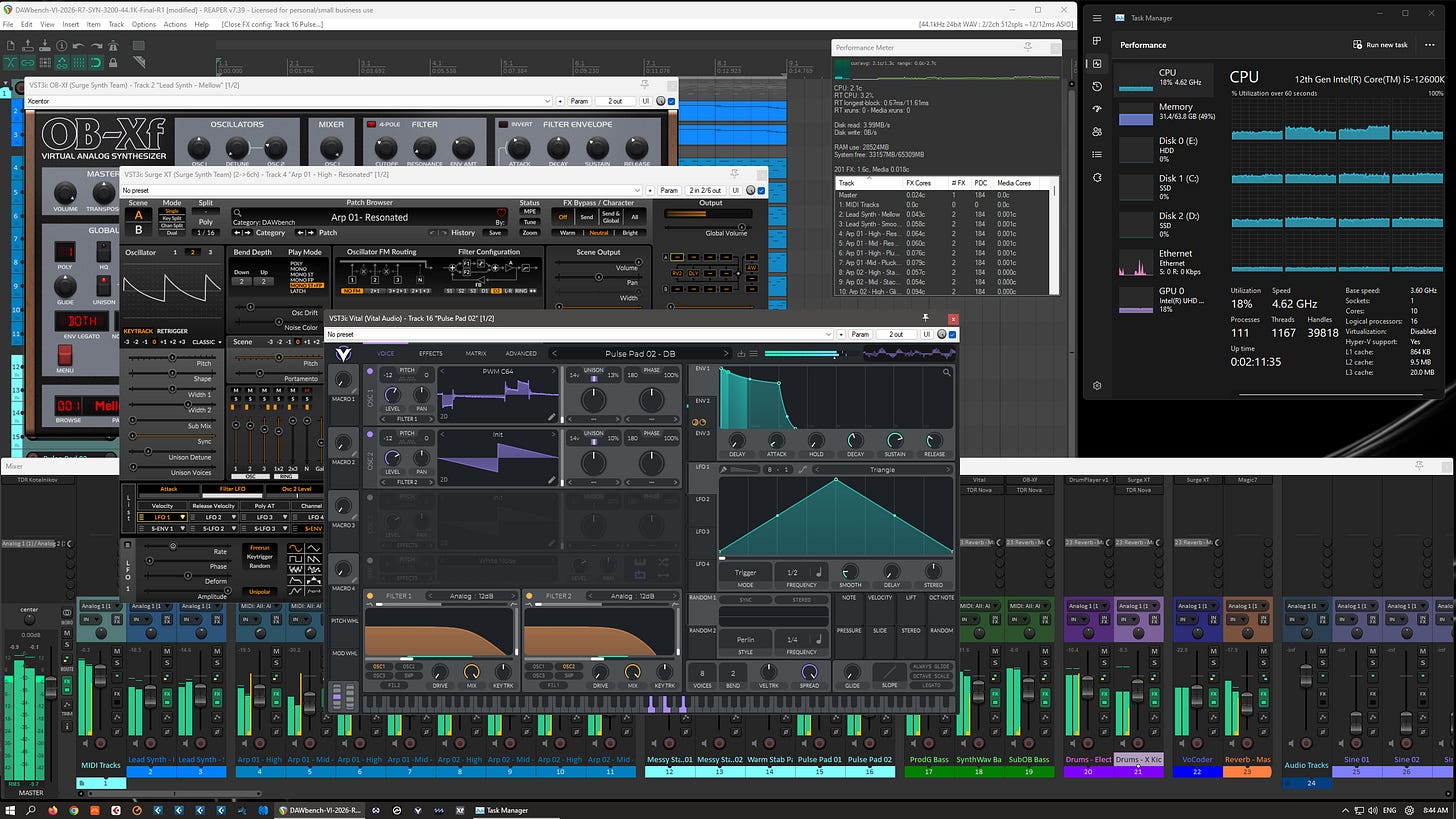Click Run new task in Task Manager
This screenshot has height=819, width=1456.
pyautogui.click(x=1380, y=45)
